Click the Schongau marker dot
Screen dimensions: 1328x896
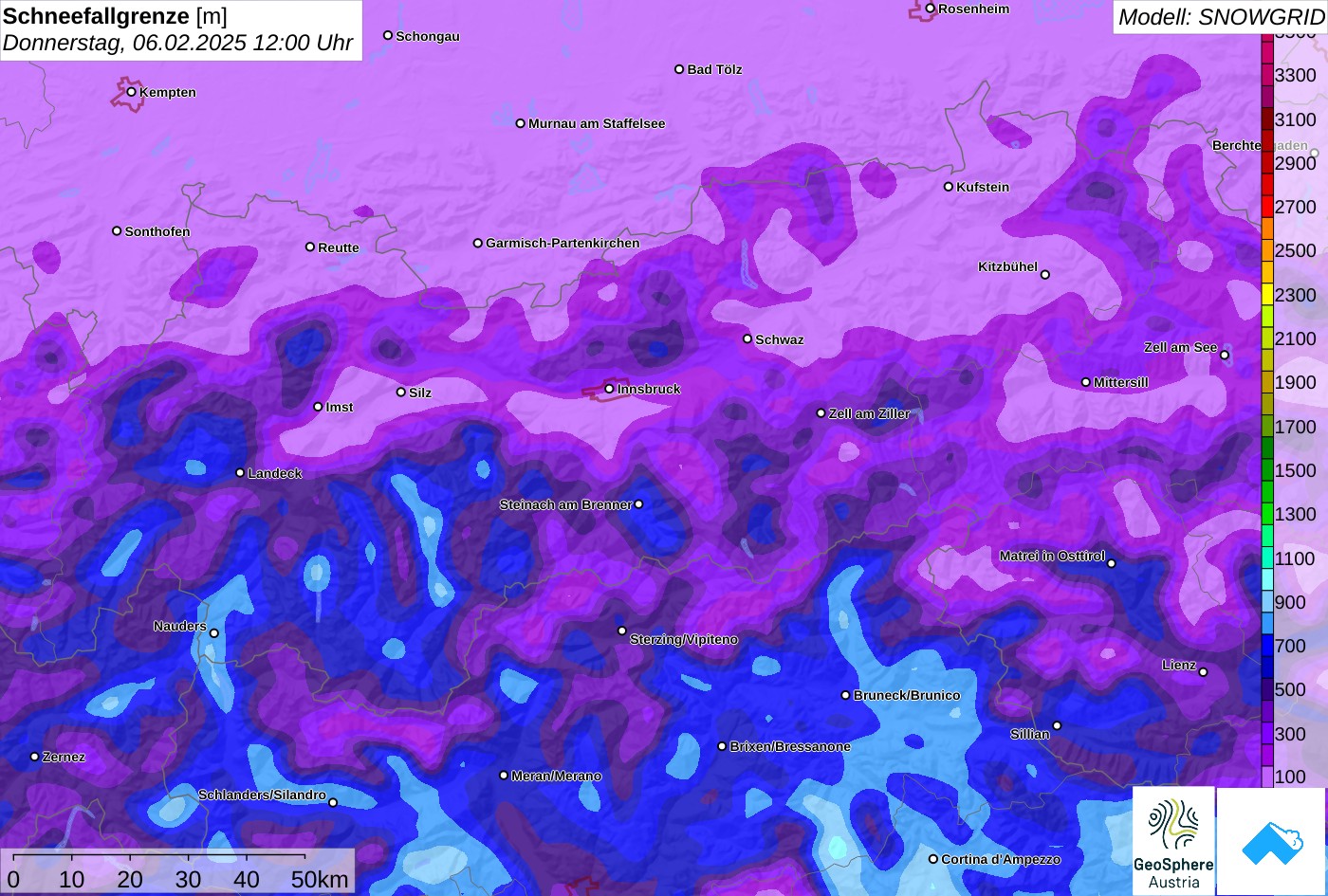387,35
